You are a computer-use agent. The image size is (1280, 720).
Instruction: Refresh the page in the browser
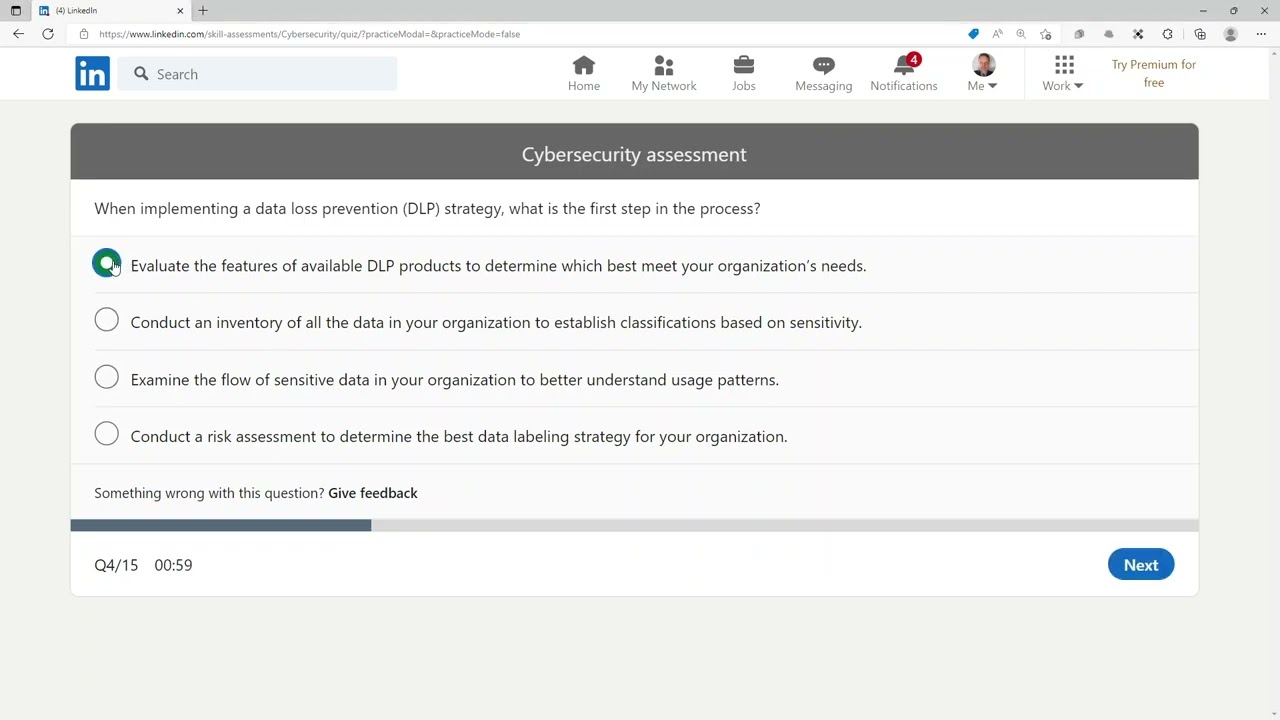click(x=48, y=34)
